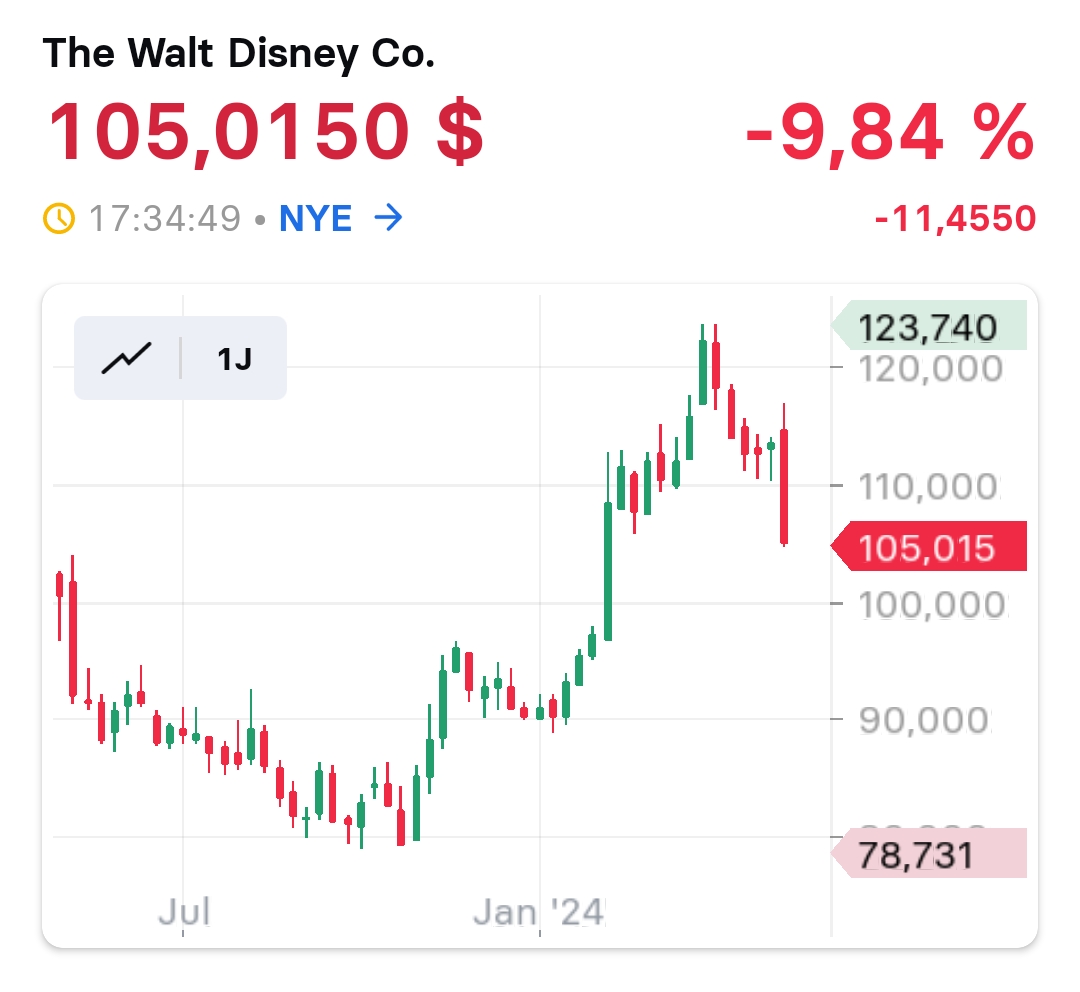The image size is (1080, 992).
Task: Click the -9,84 % change value
Action: point(889,133)
